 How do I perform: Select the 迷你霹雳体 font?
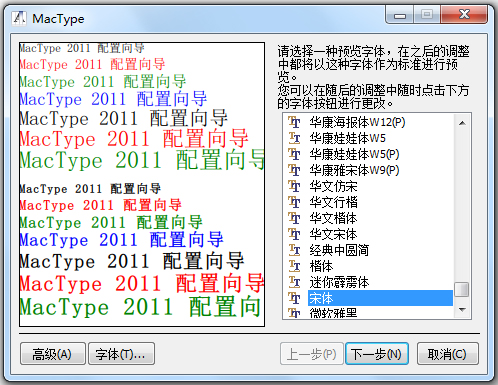click(x=339, y=282)
